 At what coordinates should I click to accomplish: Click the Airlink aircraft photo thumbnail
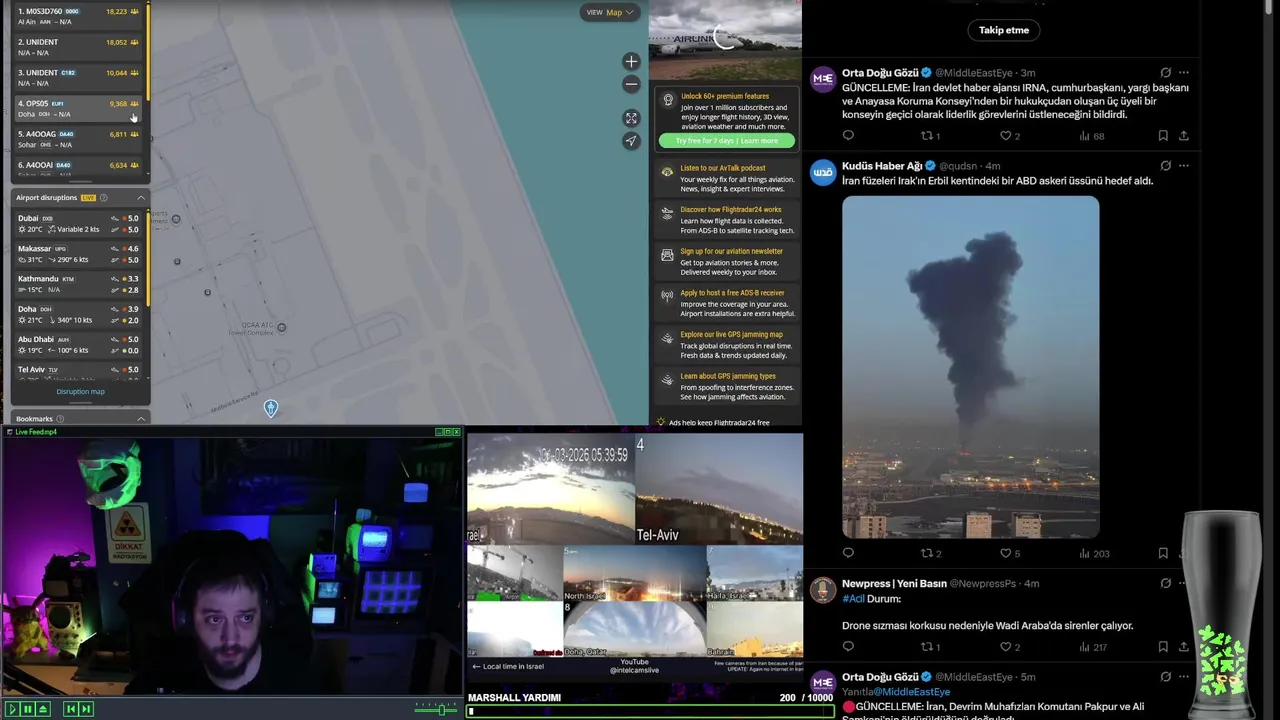click(725, 40)
